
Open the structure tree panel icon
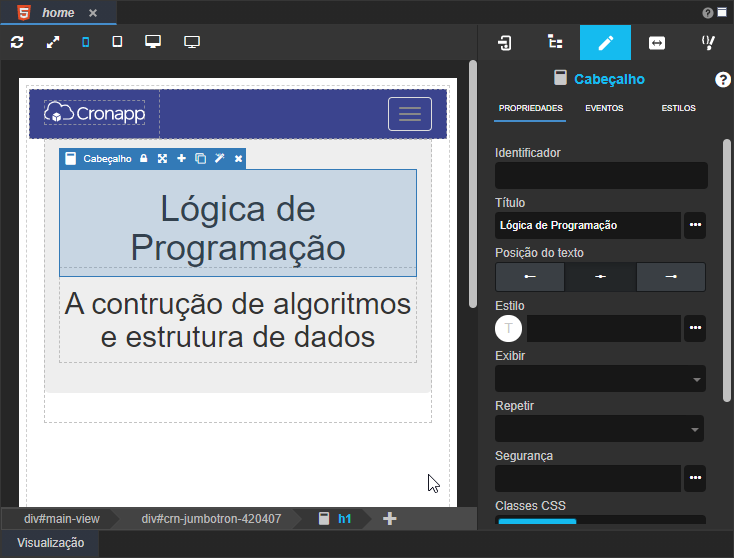tap(555, 42)
